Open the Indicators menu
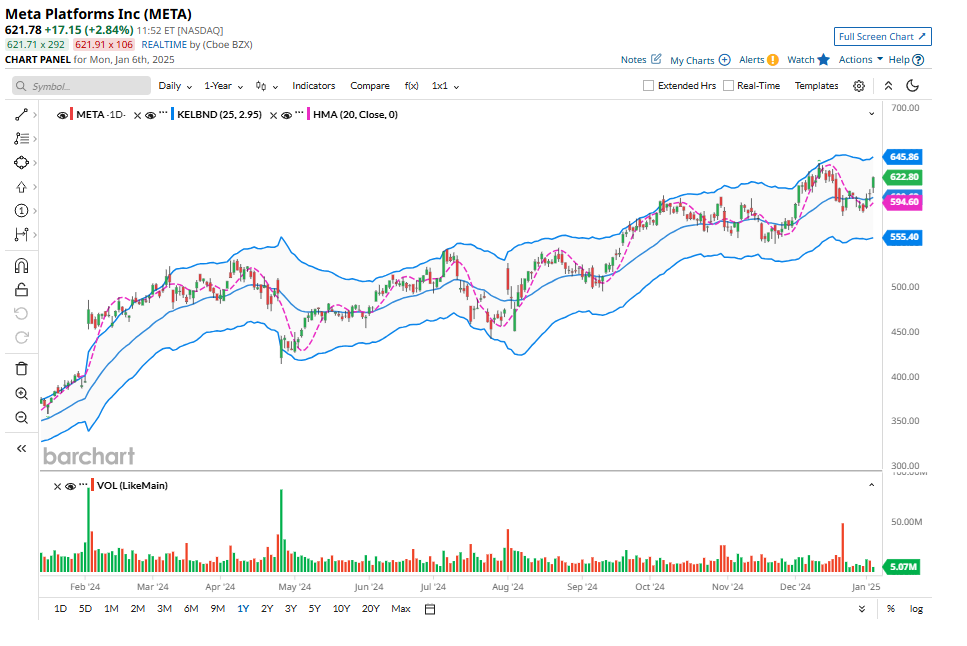 (x=314, y=86)
